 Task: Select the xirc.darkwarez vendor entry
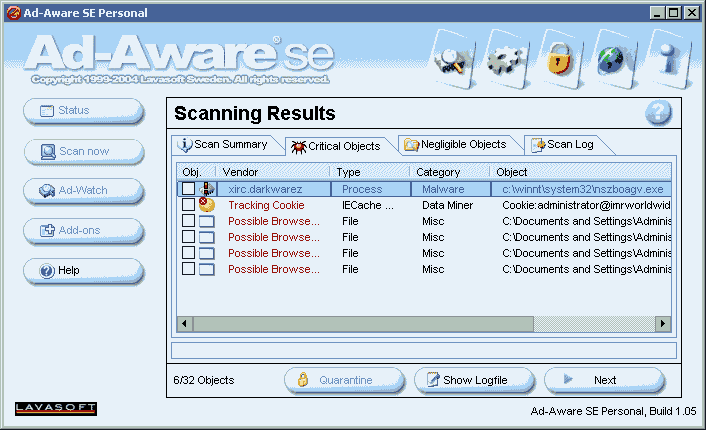[x=265, y=189]
